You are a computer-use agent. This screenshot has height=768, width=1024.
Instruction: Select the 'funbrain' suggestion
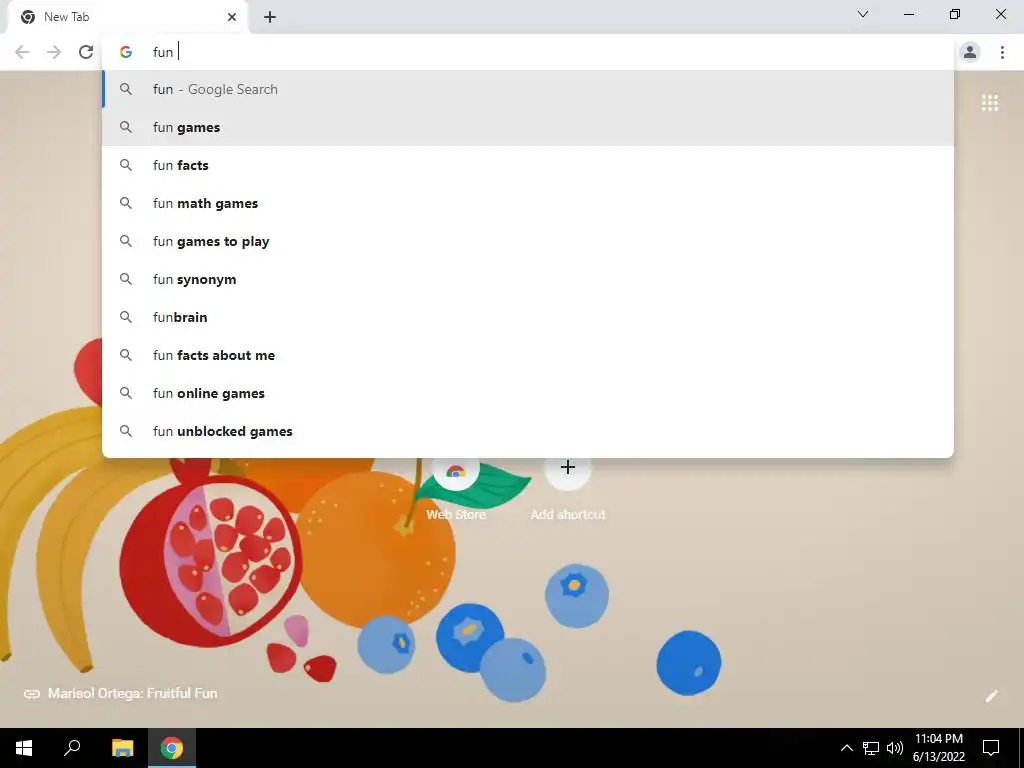pos(528,317)
